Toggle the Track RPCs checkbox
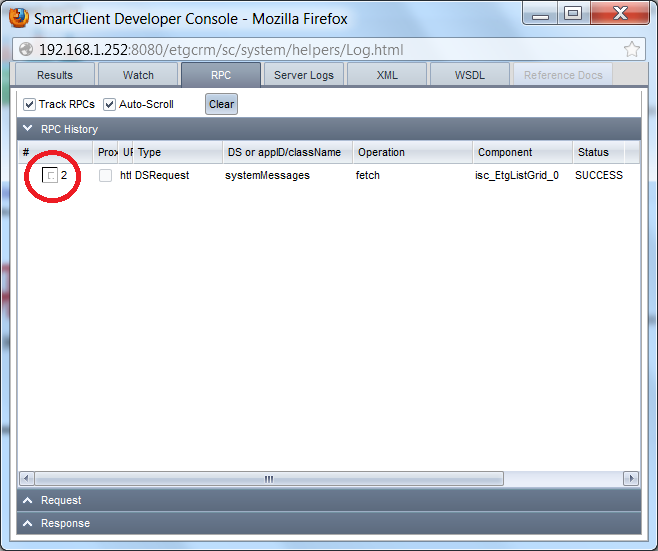The image size is (658, 551). [x=30, y=104]
